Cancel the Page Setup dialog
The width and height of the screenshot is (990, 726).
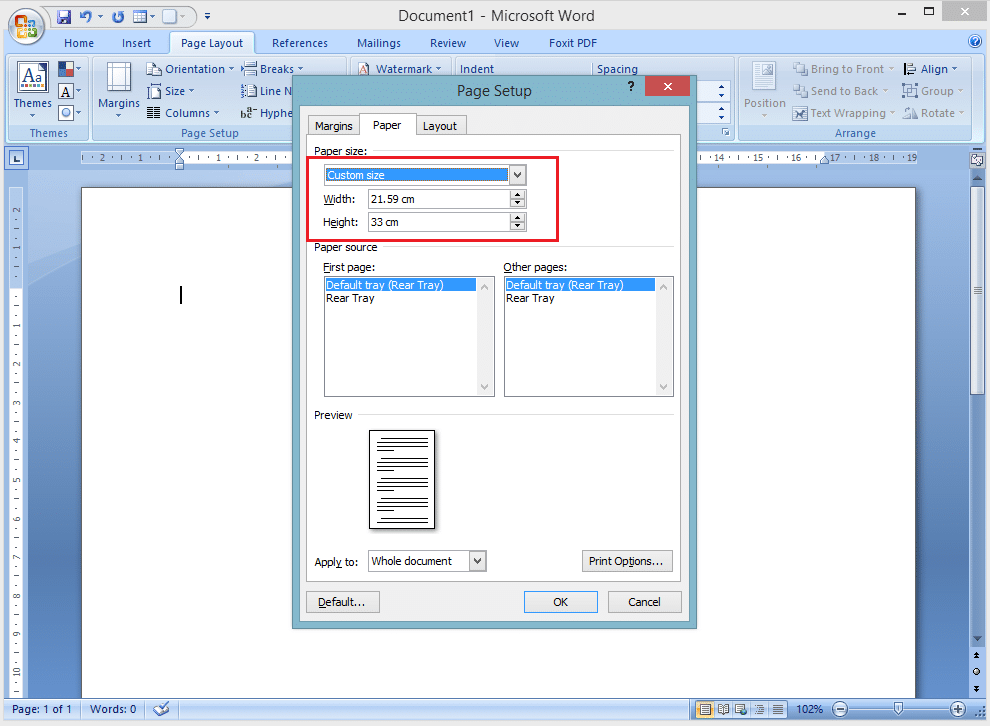[x=644, y=602]
